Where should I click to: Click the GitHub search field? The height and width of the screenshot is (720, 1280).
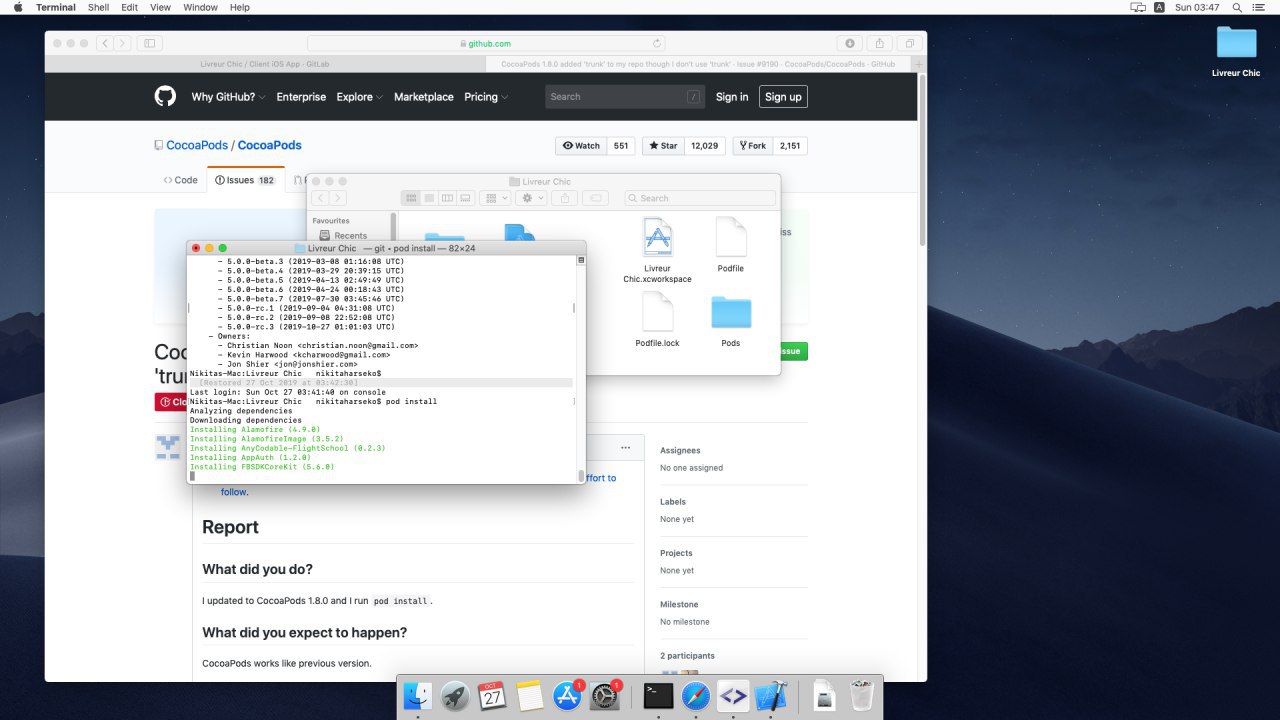(624, 96)
